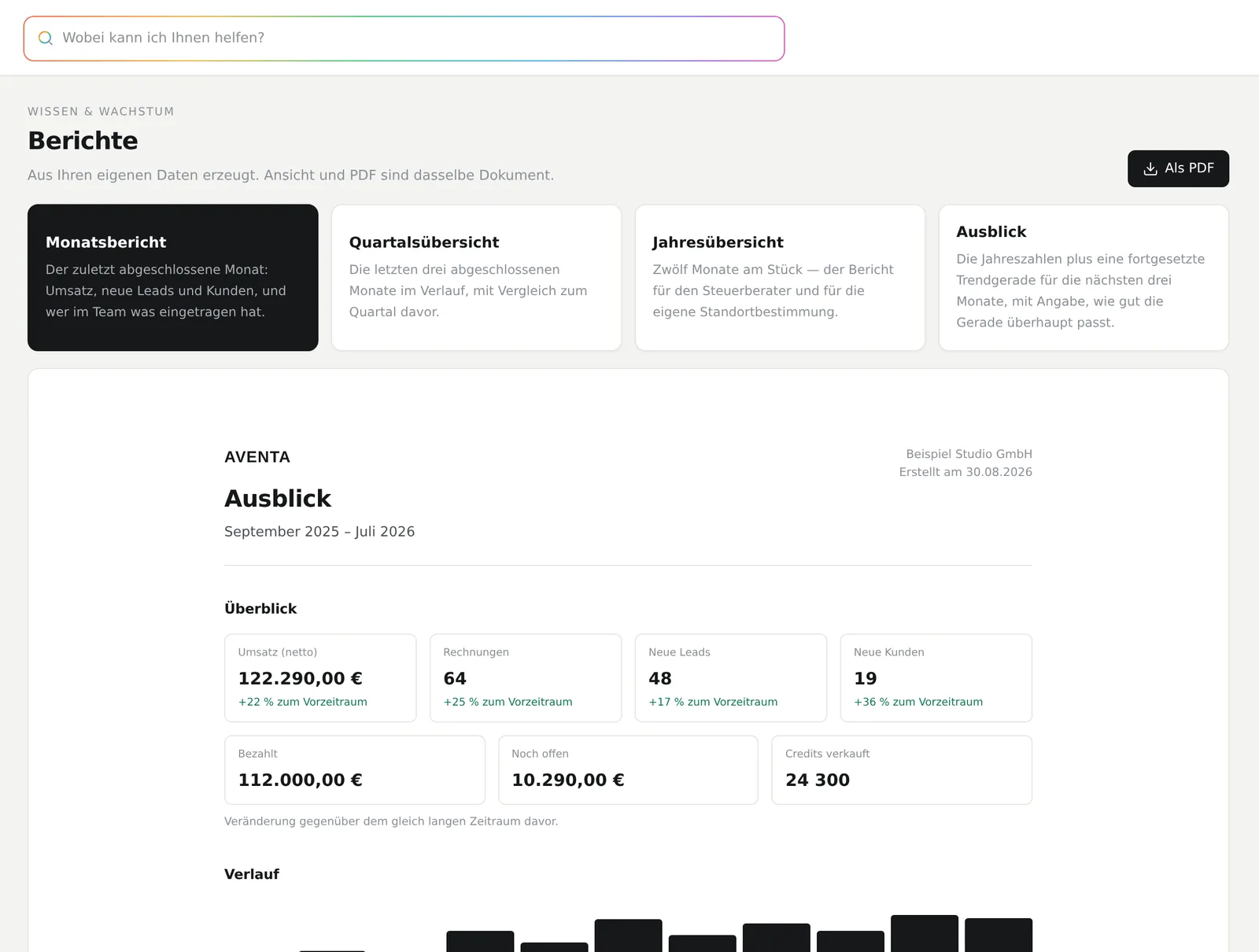Click the search magnifier icon
Viewport: 1259px width, 952px height.
click(x=46, y=38)
